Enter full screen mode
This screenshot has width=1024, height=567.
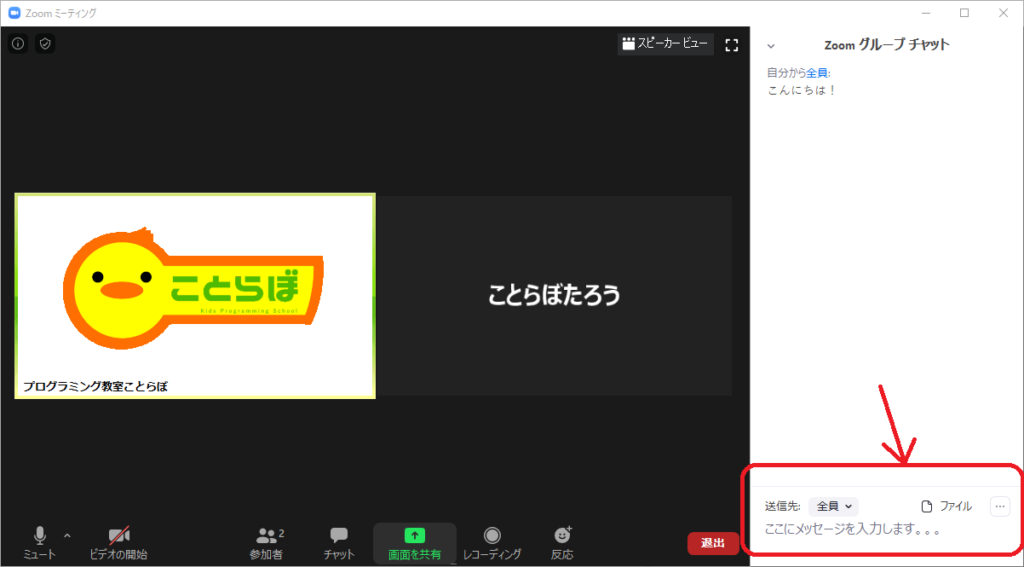coord(731,44)
